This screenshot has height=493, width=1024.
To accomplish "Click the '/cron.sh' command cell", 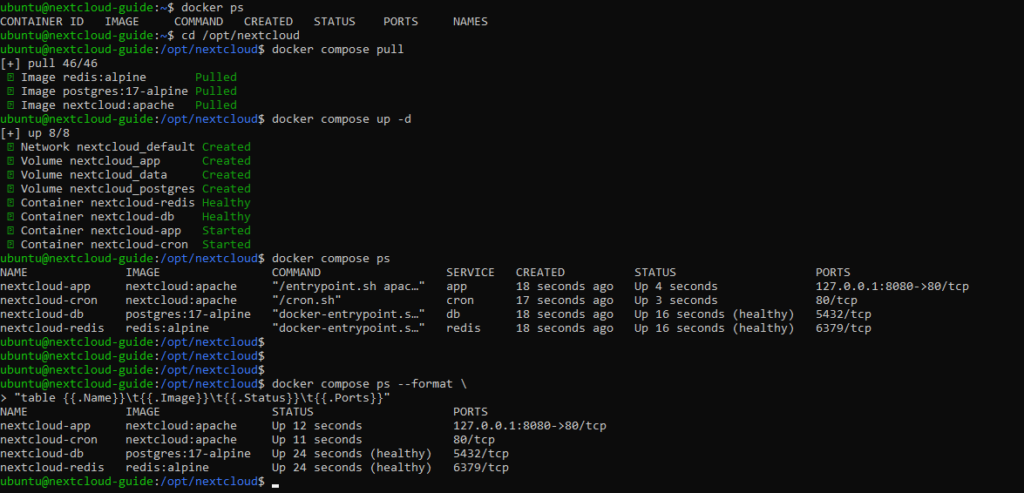I will (307, 300).
